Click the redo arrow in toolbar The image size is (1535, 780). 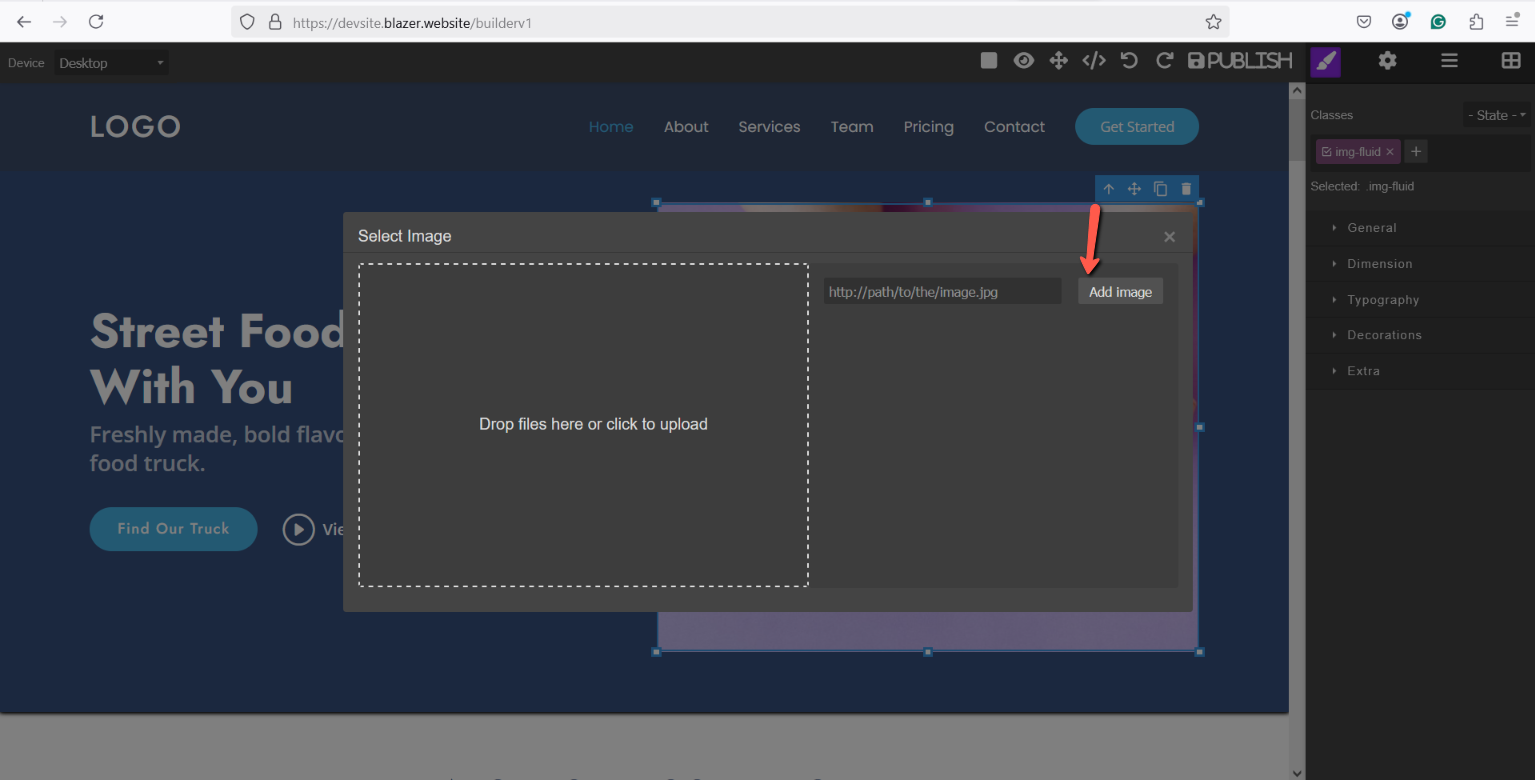click(1164, 61)
